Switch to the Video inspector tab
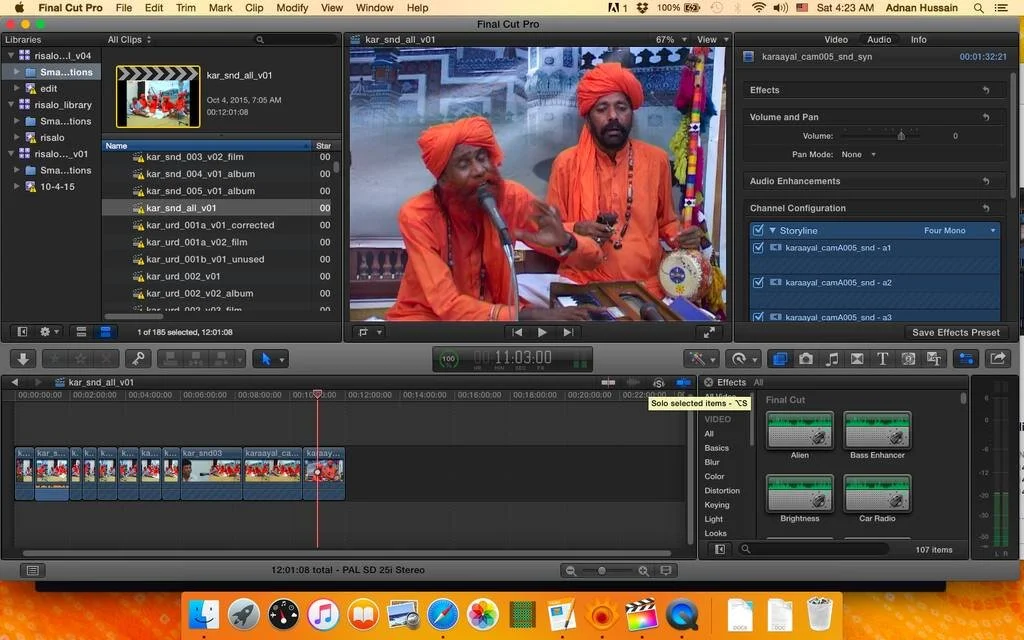1024x640 pixels. [836, 40]
